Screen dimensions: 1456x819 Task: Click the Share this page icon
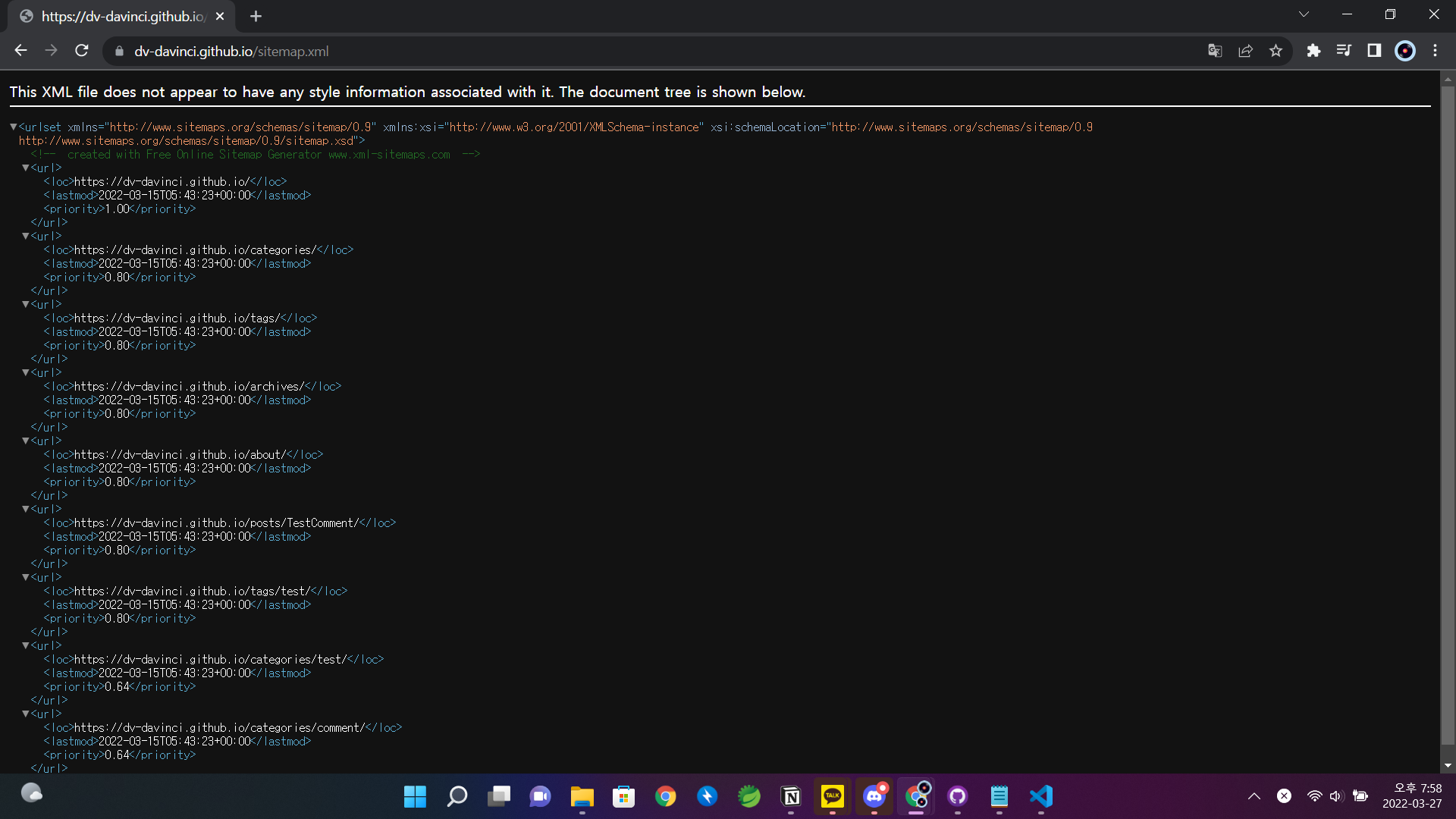(x=1245, y=51)
